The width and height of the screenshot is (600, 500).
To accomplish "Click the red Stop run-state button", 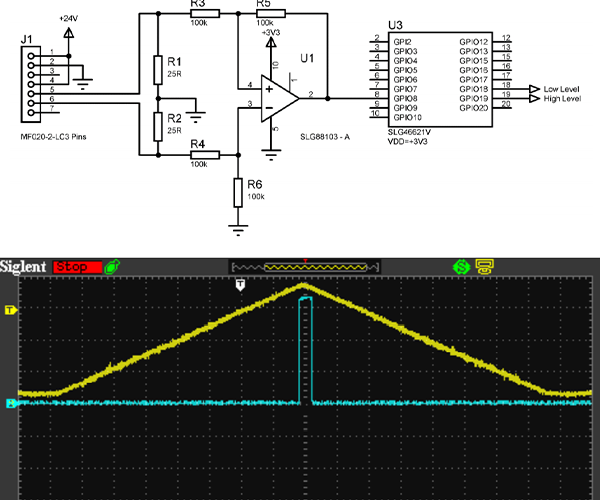I will [78, 267].
